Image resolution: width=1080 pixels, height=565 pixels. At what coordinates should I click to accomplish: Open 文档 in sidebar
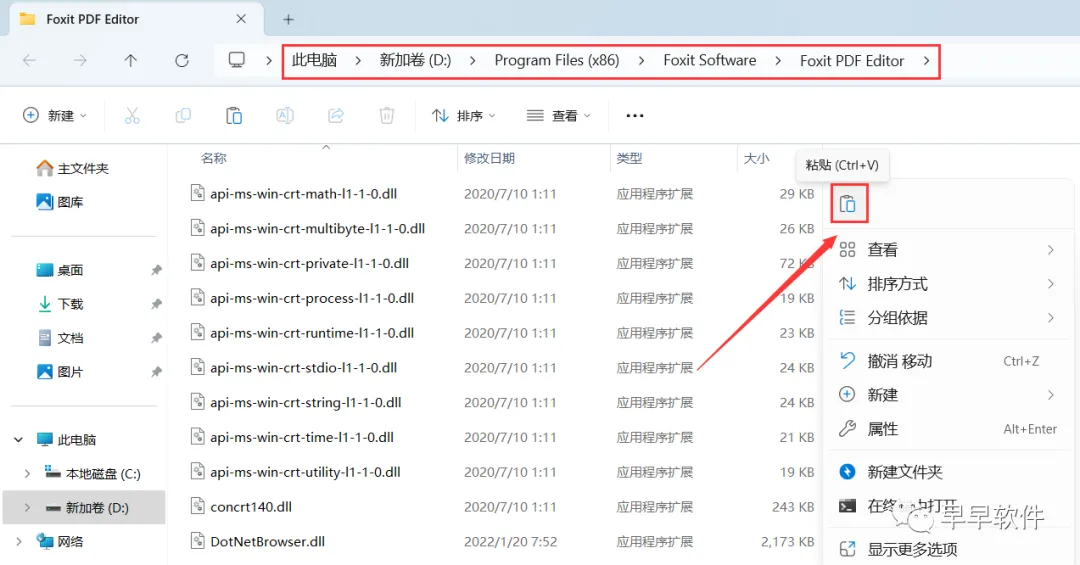59,338
